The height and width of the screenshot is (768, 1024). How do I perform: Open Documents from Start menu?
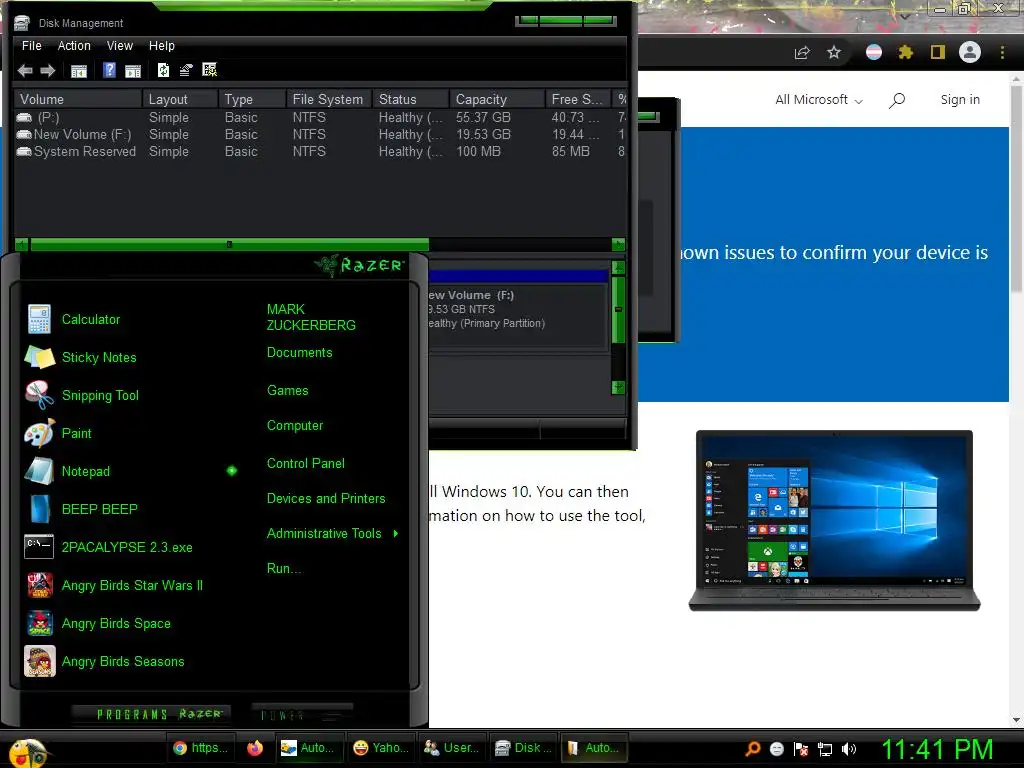pyautogui.click(x=299, y=353)
